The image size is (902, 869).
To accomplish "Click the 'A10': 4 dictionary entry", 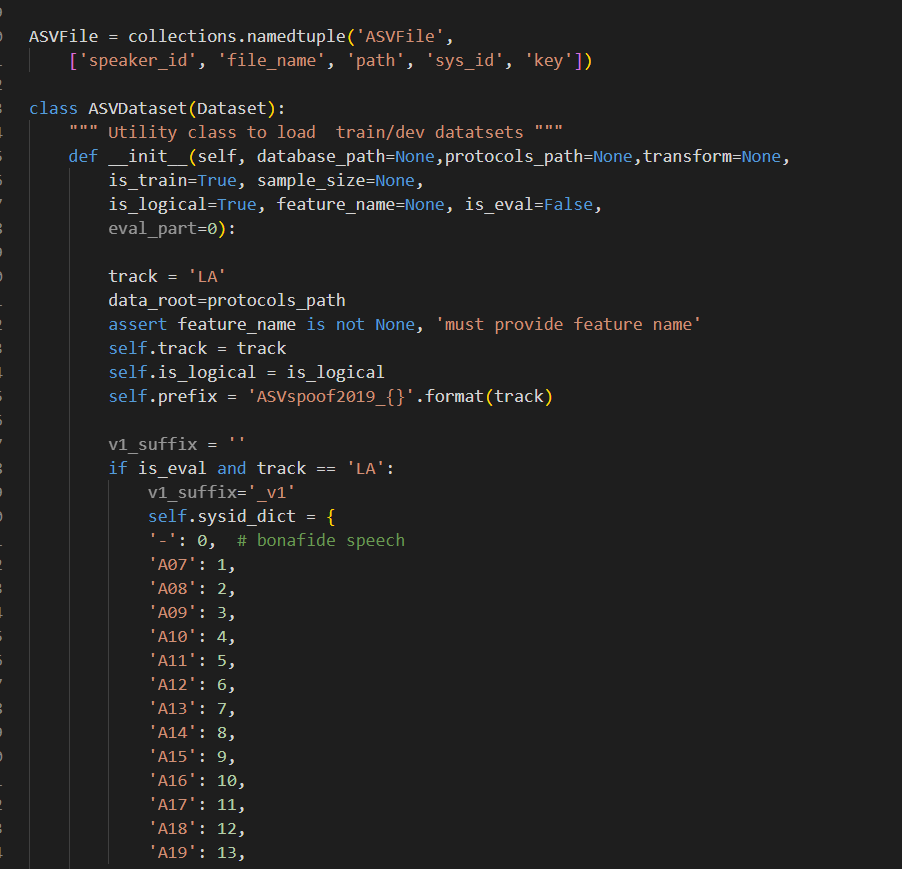I will pyautogui.click(x=192, y=637).
